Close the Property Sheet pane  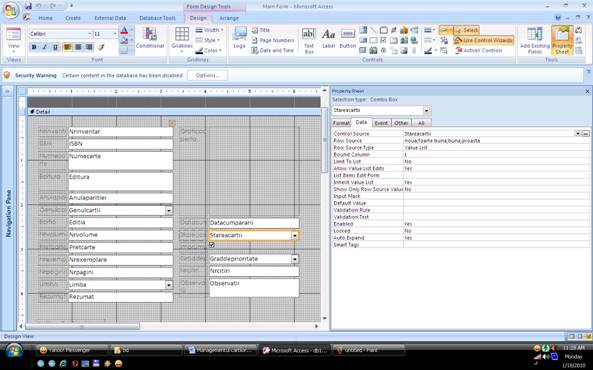587,91
